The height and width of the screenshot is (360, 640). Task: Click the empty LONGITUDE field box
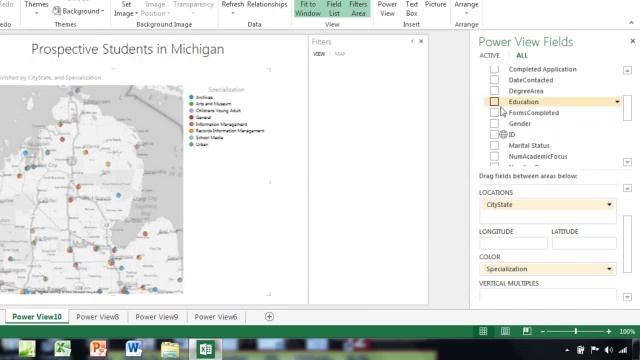(513, 243)
